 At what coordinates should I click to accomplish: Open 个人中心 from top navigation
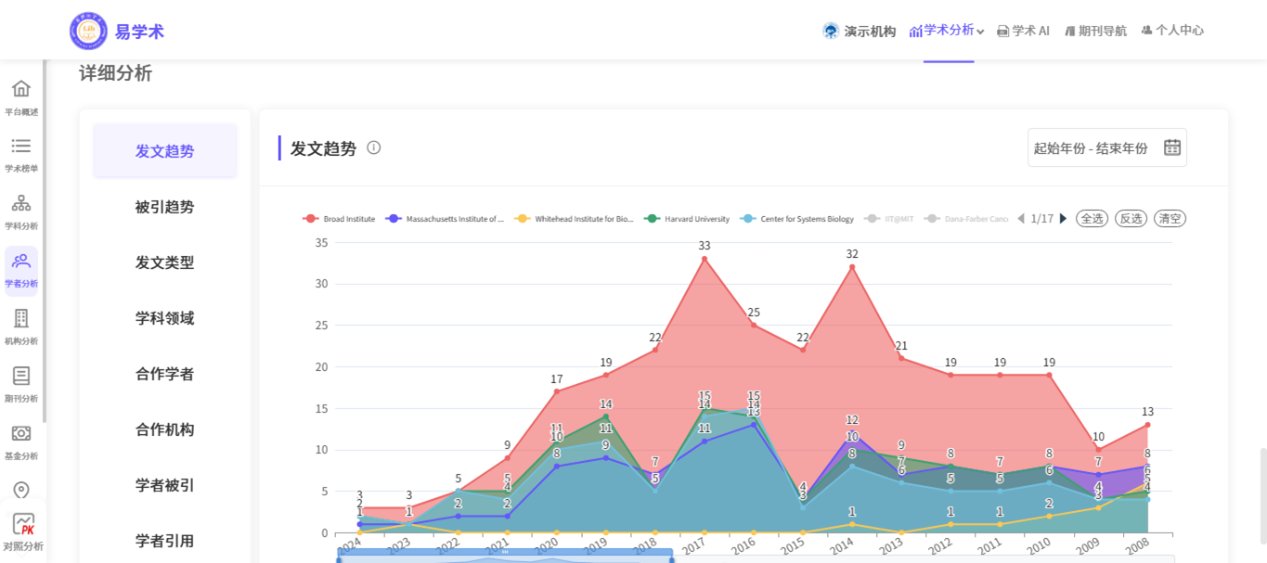[1172, 31]
